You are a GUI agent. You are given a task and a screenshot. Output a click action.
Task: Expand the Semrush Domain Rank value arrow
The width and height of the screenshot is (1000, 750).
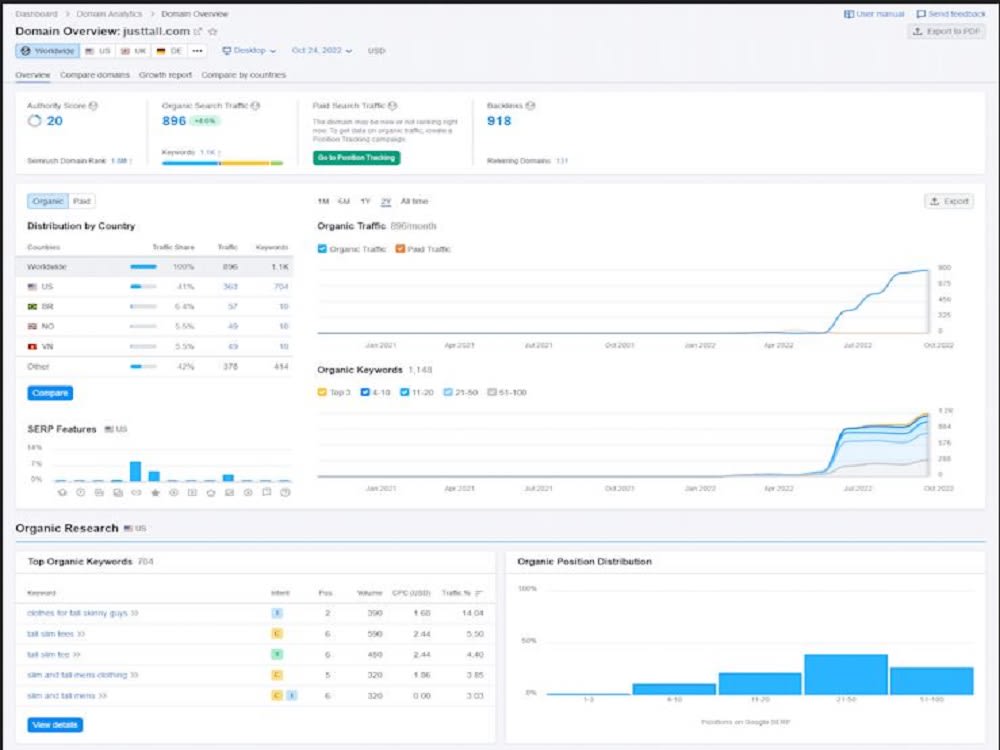tap(131, 161)
